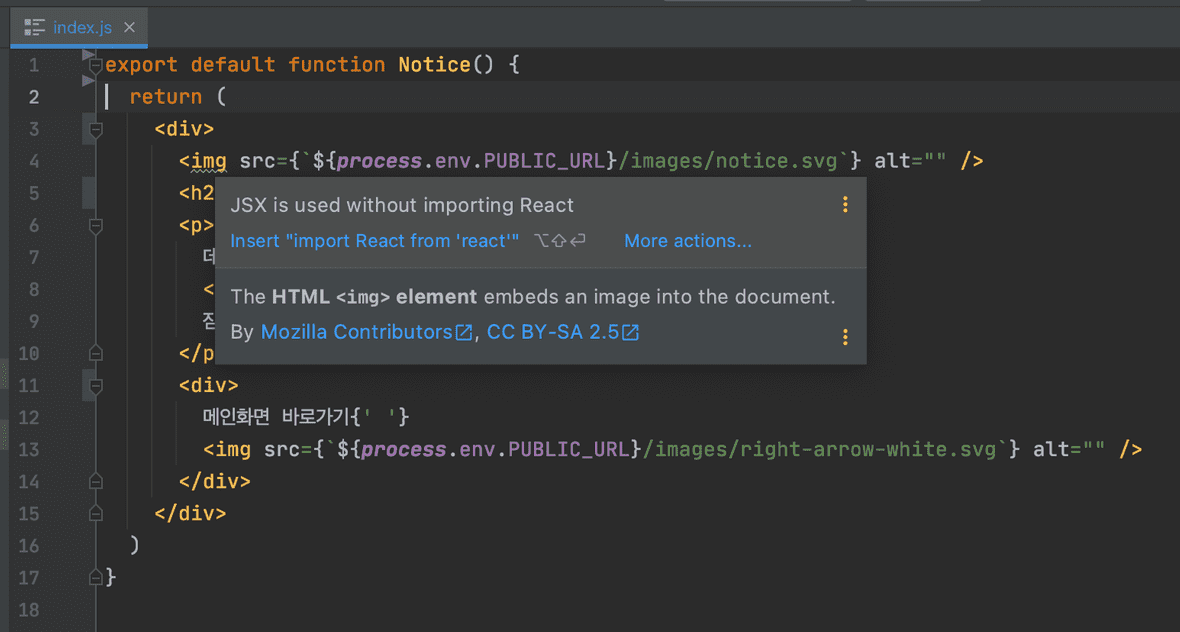Screen dimensions: 1180x632
Task: Click the index.js file type icon
Action: click(x=35, y=28)
